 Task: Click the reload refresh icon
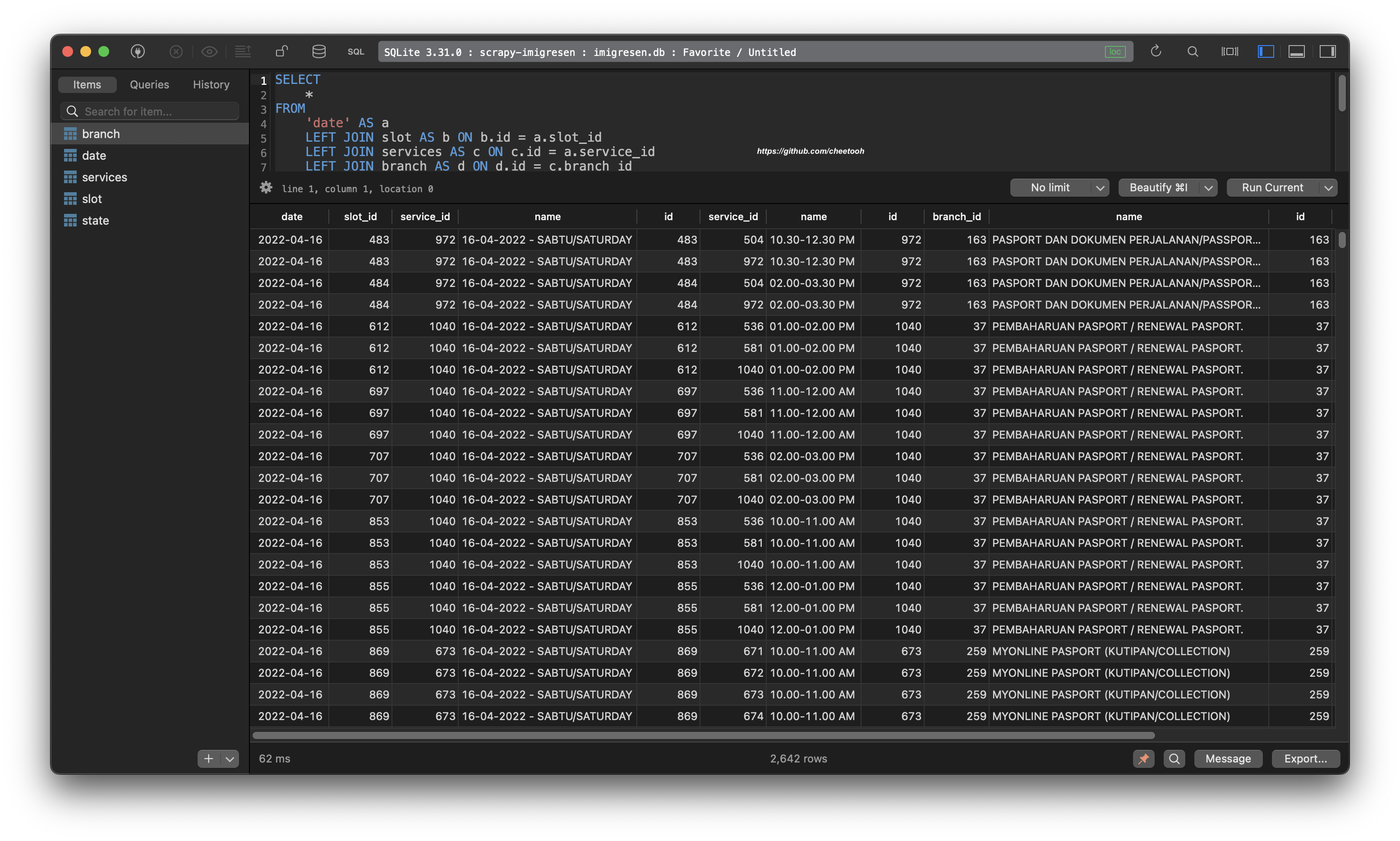pyautogui.click(x=1156, y=51)
